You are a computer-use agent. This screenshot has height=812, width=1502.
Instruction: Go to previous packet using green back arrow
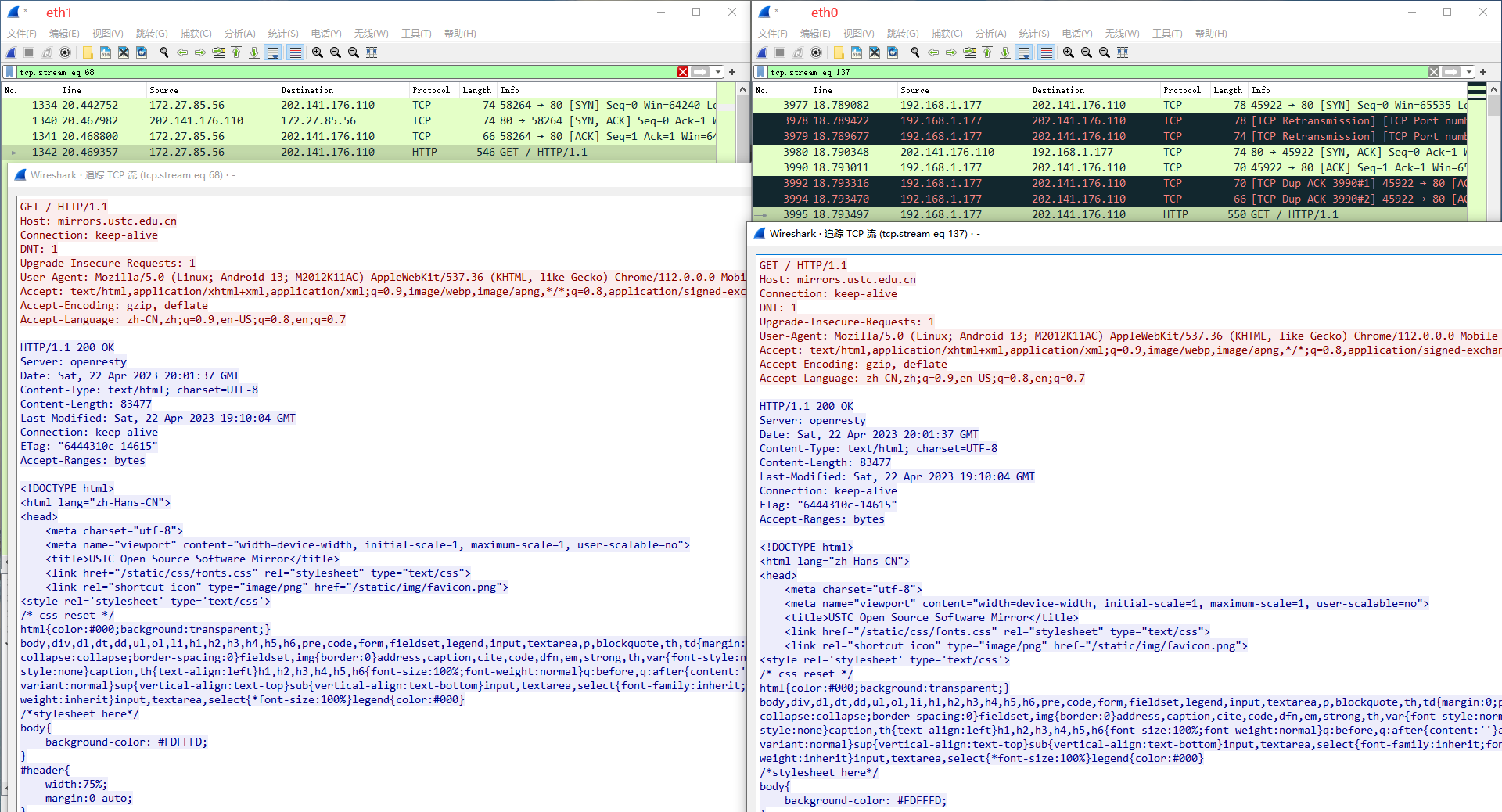point(182,52)
